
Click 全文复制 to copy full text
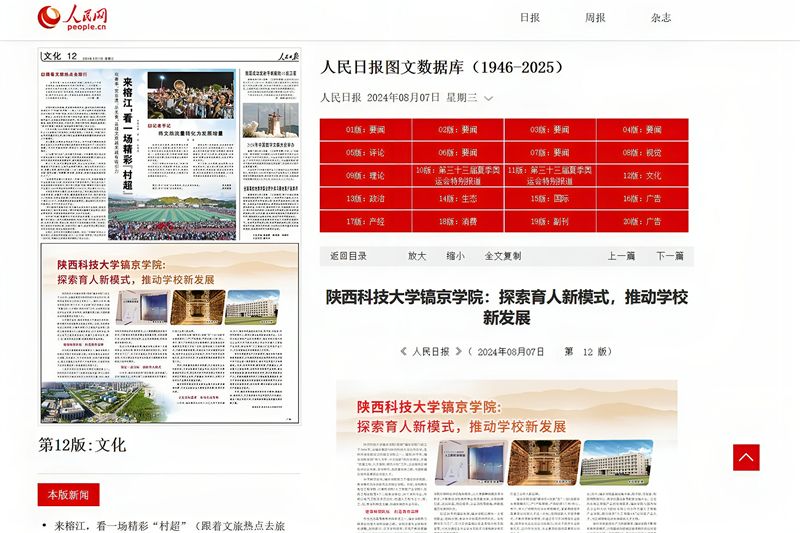coord(503,256)
